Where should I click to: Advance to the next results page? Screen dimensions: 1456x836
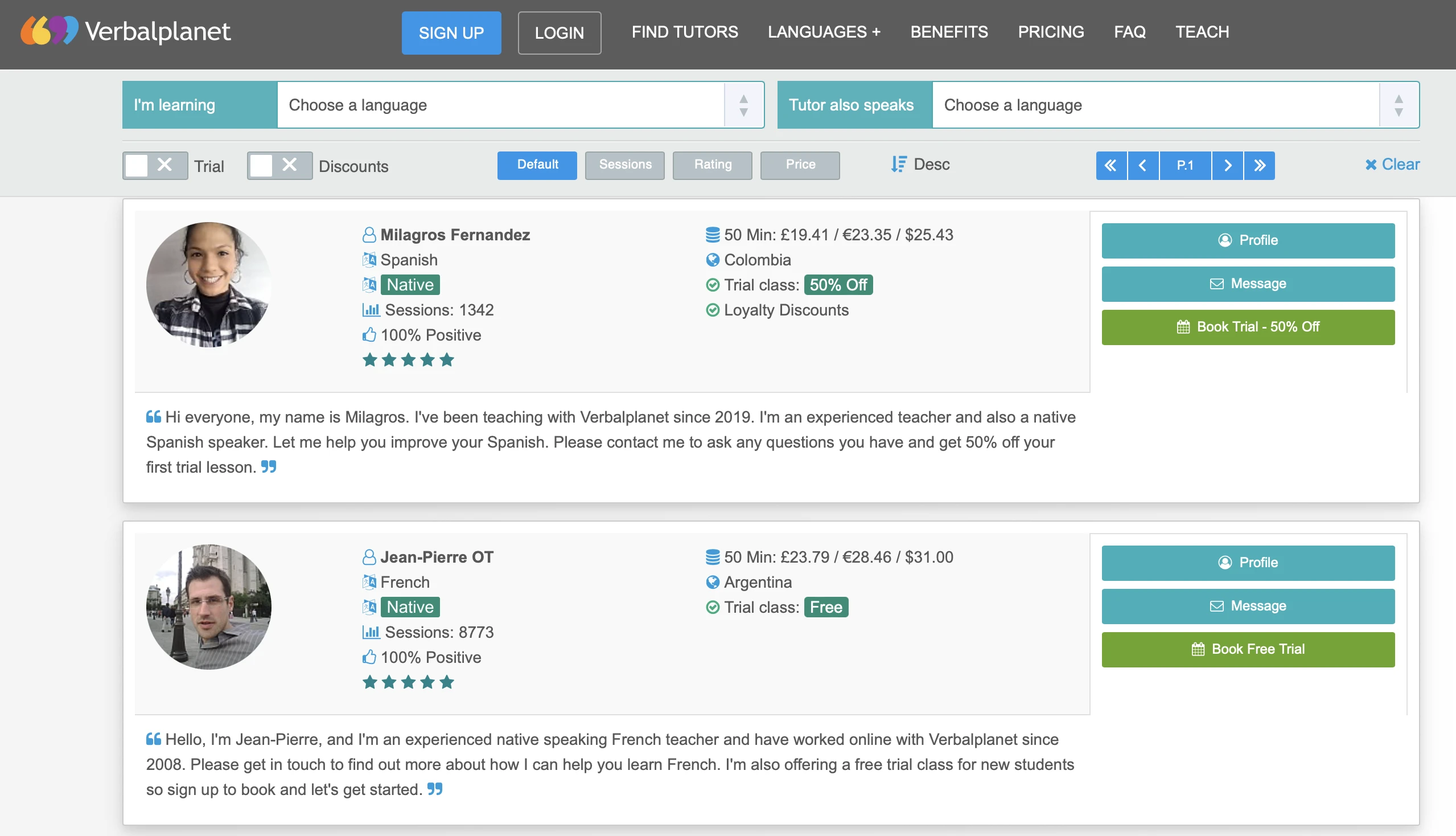1228,165
